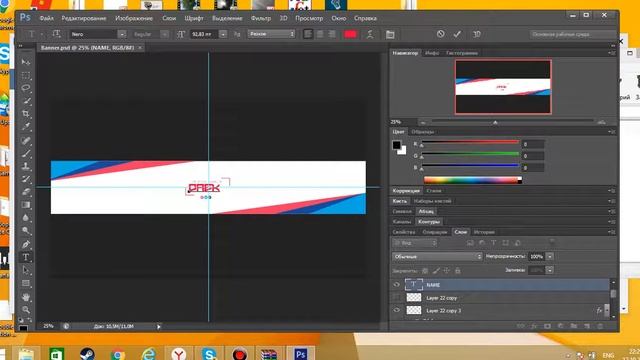The height and width of the screenshot is (360, 640).
Task: Open the Файл menu
Action: 47,18
